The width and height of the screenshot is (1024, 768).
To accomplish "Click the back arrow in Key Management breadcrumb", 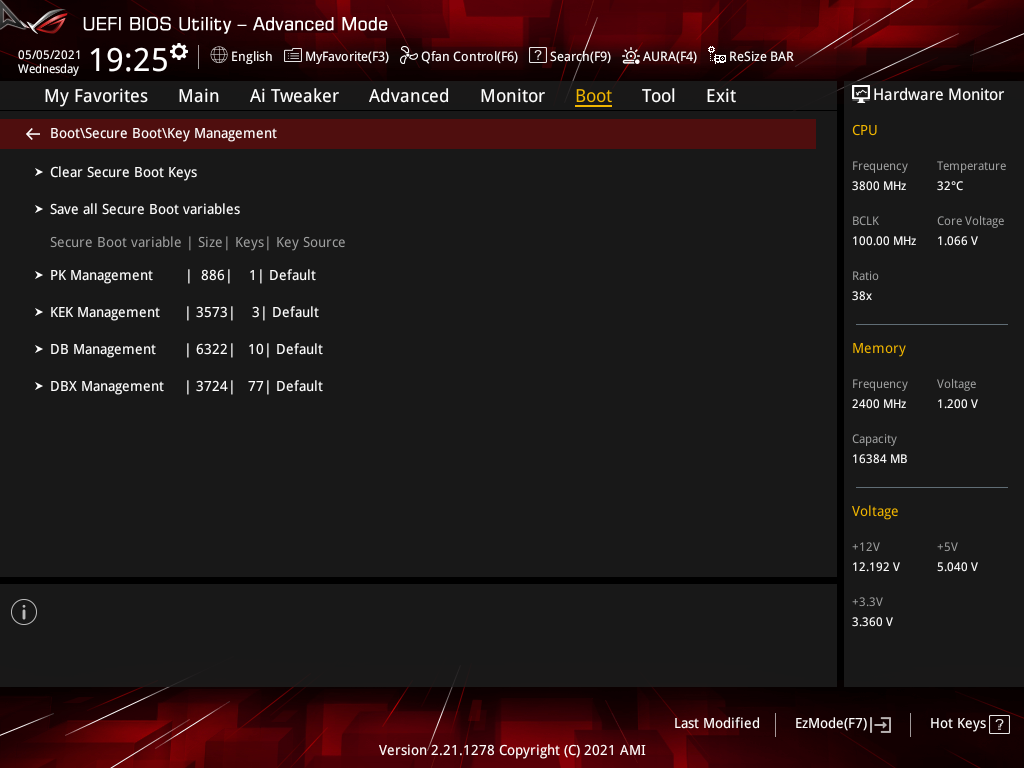I will point(33,134).
